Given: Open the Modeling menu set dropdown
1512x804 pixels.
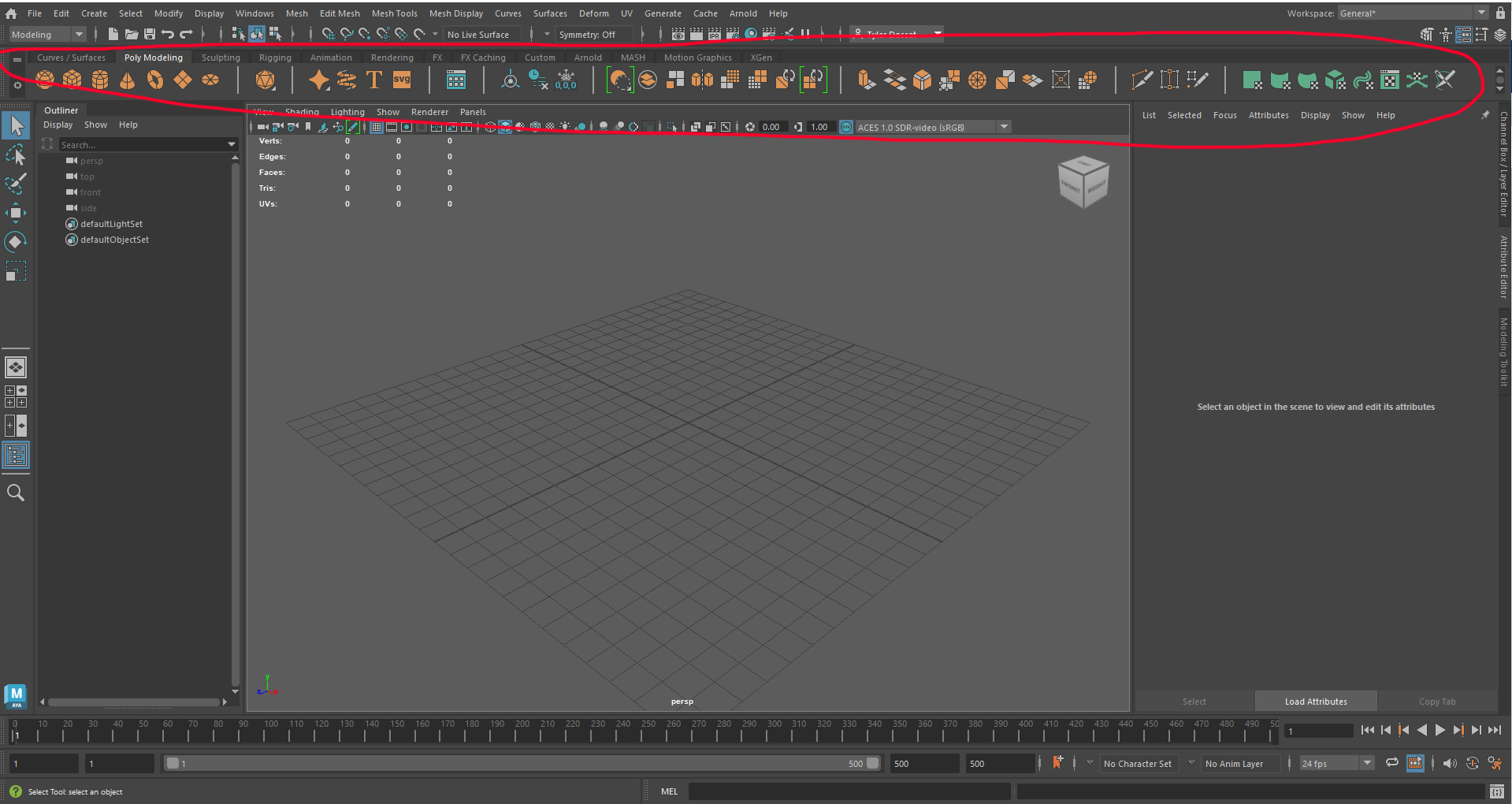Looking at the screenshot, I should [x=47, y=34].
